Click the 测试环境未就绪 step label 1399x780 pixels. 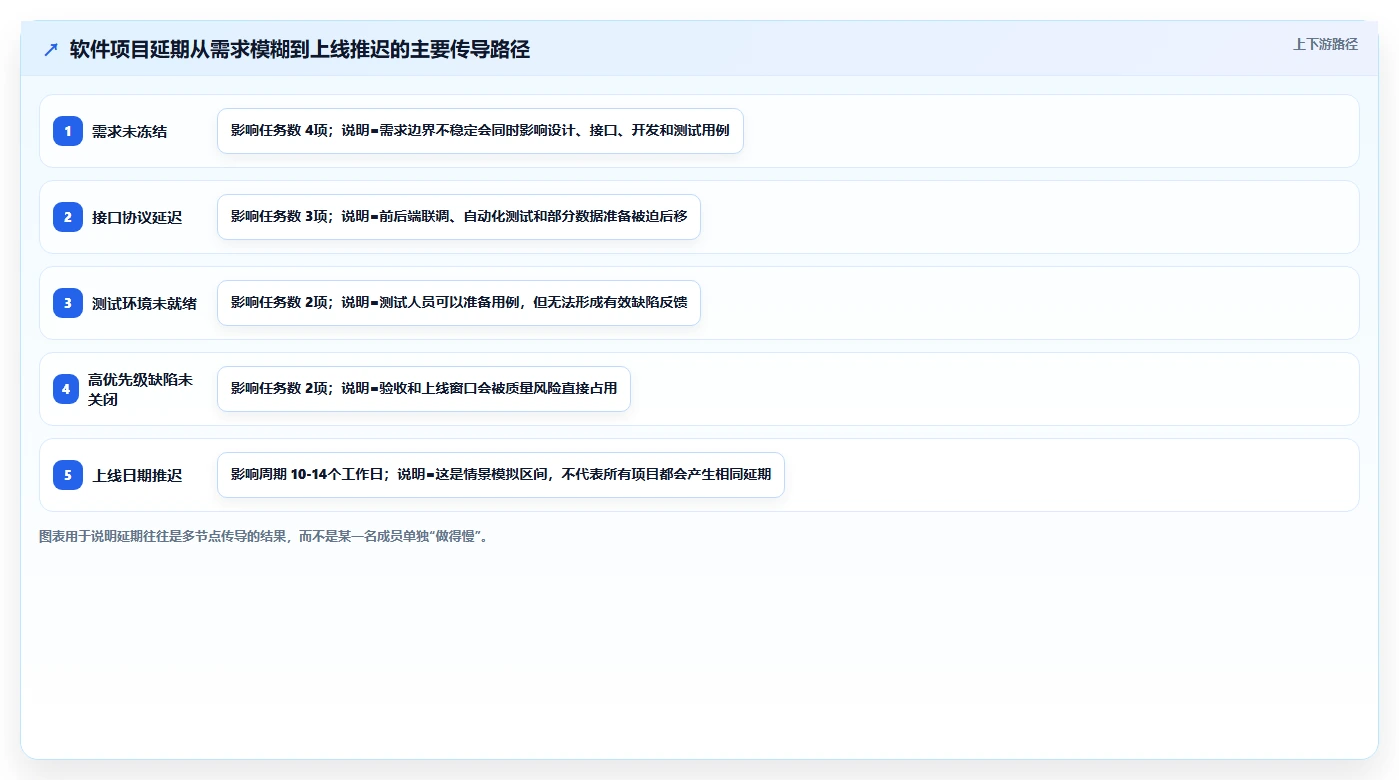(x=145, y=303)
